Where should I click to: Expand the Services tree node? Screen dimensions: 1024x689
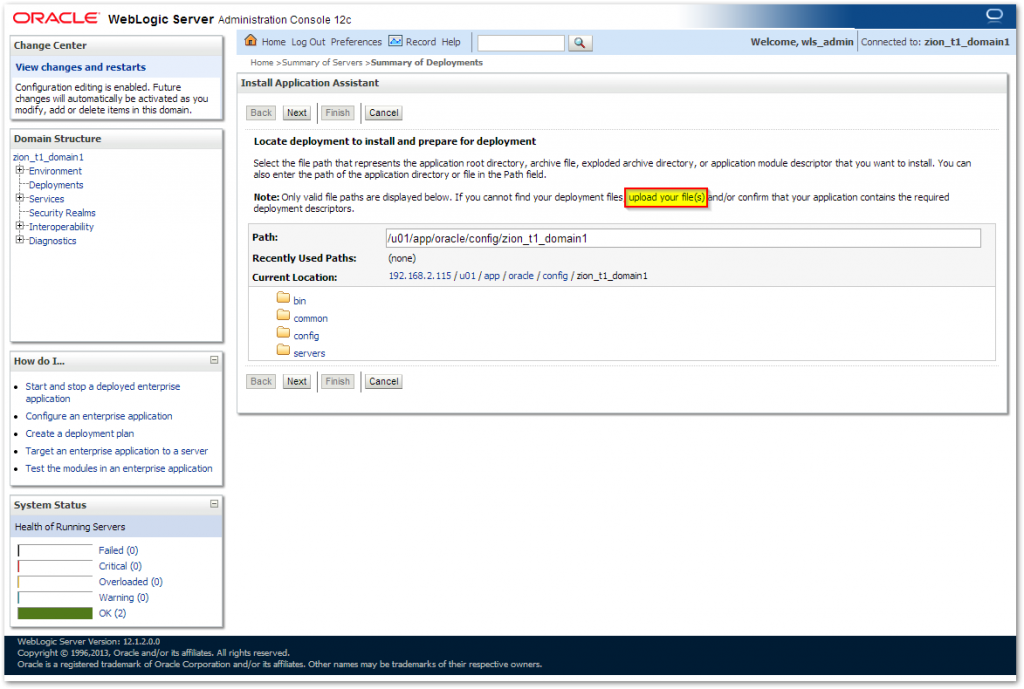(20, 199)
